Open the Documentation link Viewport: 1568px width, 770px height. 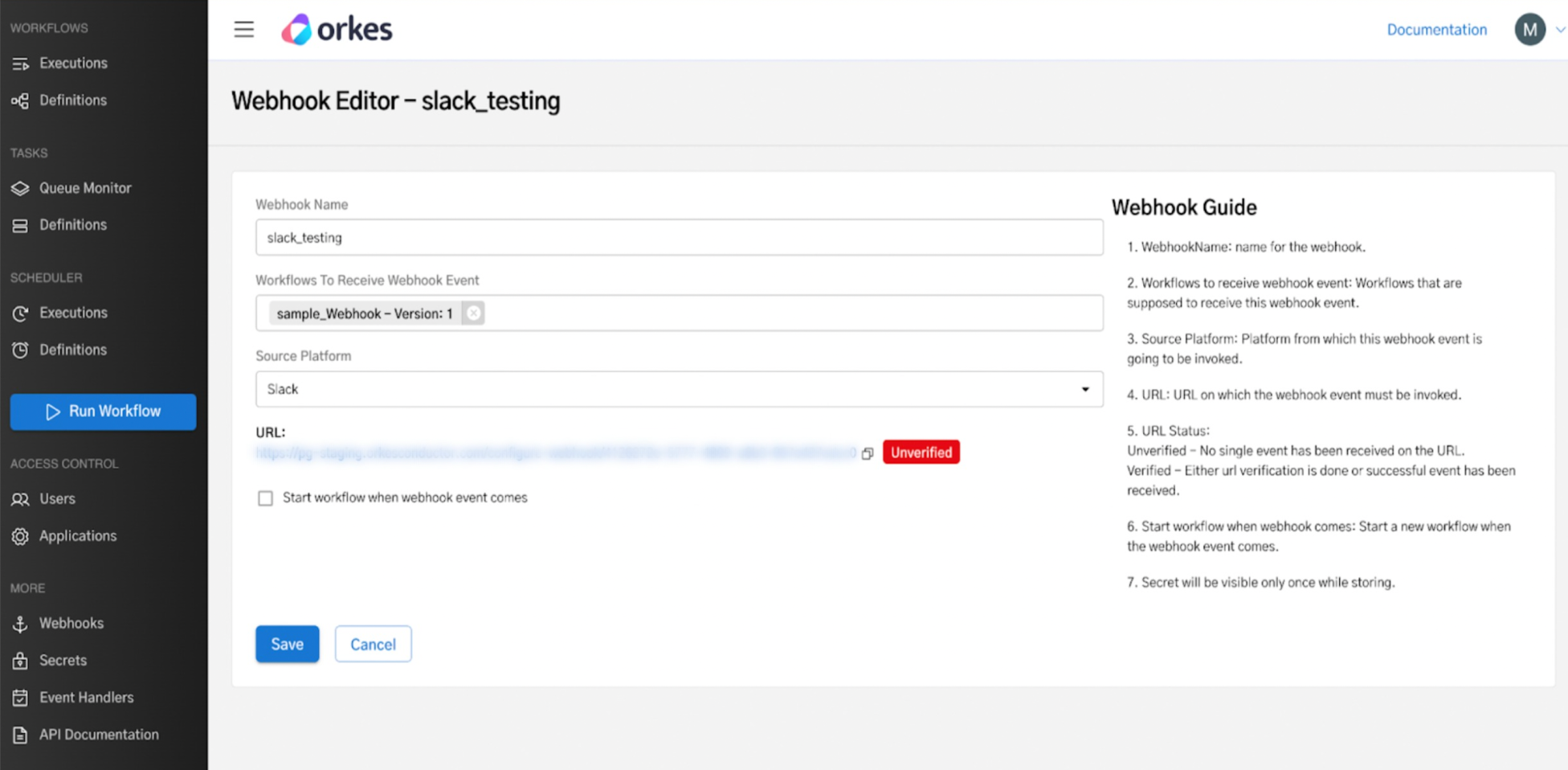(x=1436, y=29)
